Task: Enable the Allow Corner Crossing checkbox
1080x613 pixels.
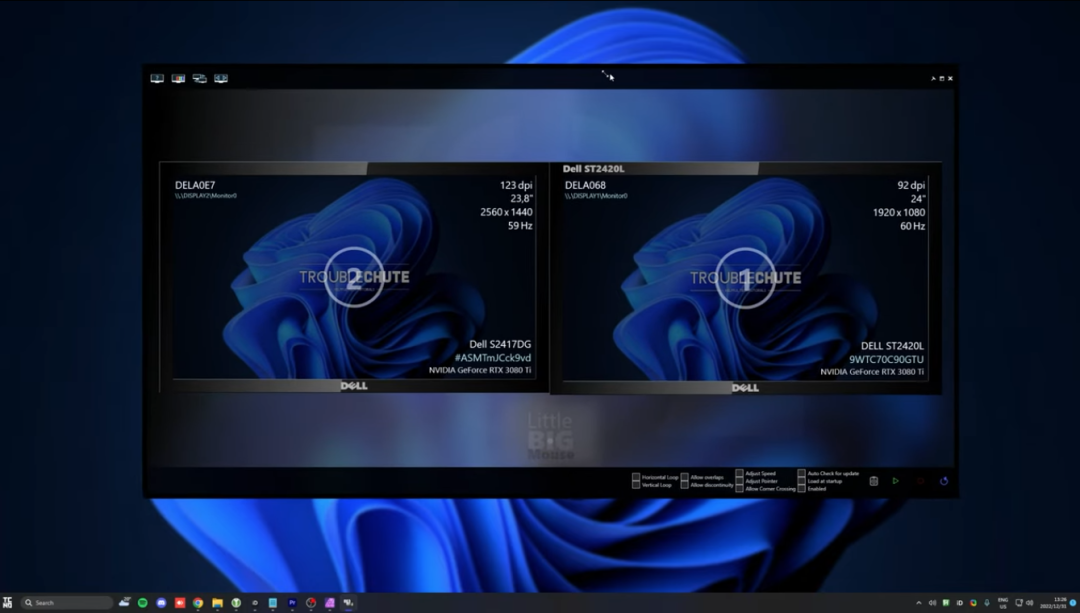Action: tap(739, 488)
